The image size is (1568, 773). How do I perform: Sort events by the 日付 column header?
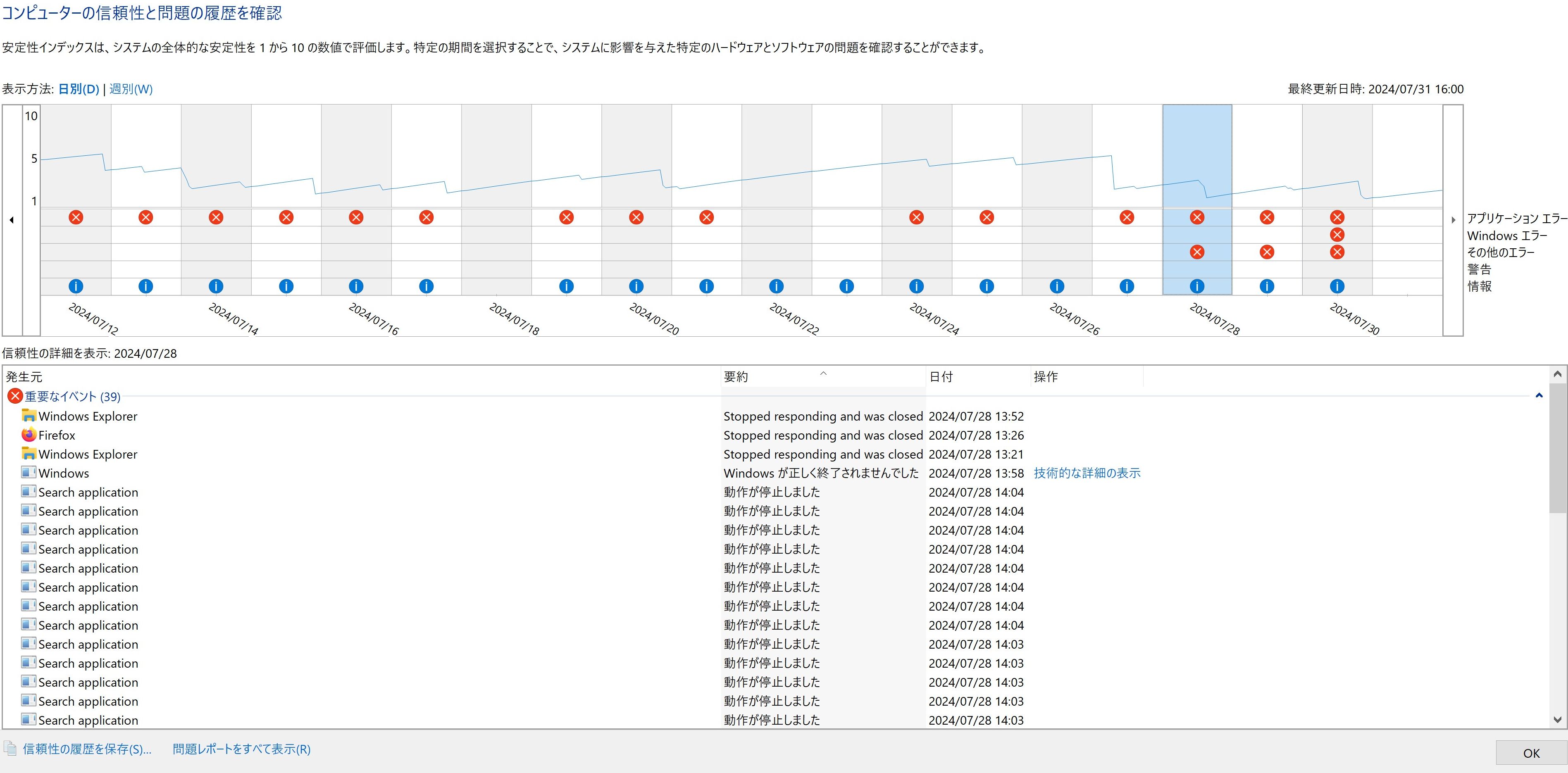point(941,377)
